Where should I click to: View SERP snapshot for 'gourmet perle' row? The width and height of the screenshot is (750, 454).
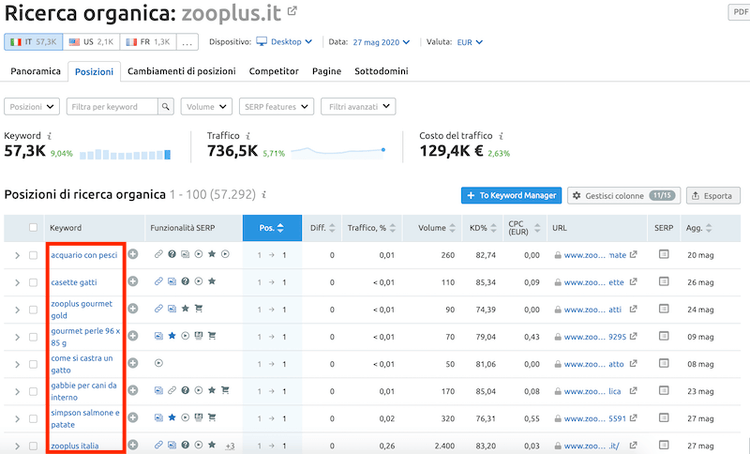point(663,336)
